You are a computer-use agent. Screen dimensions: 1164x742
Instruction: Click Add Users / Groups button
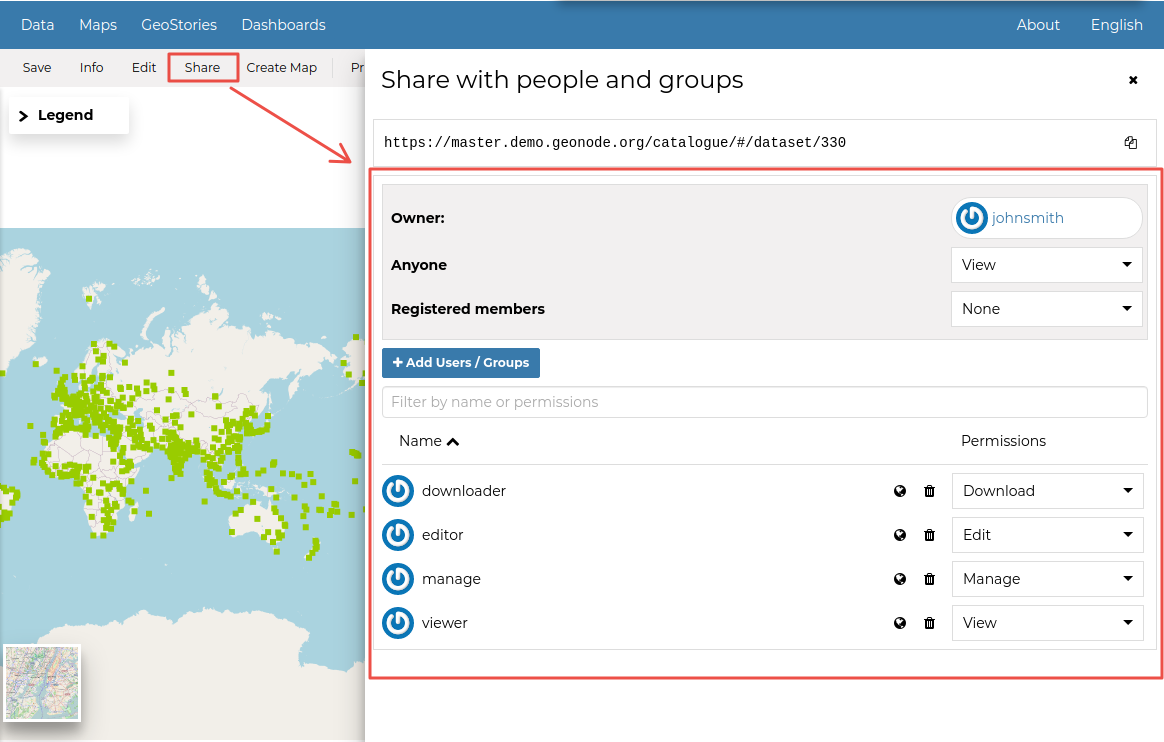pyautogui.click(x=461, y=363)
